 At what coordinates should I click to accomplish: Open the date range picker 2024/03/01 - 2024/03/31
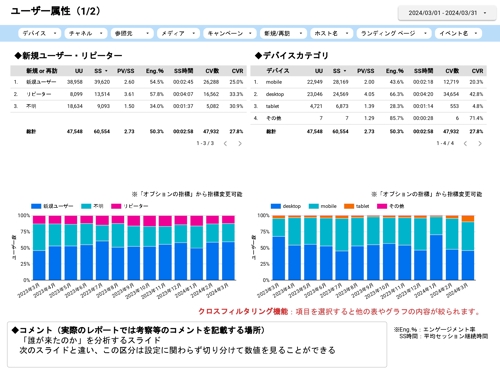pyautogui.click(x=447, y=13)
